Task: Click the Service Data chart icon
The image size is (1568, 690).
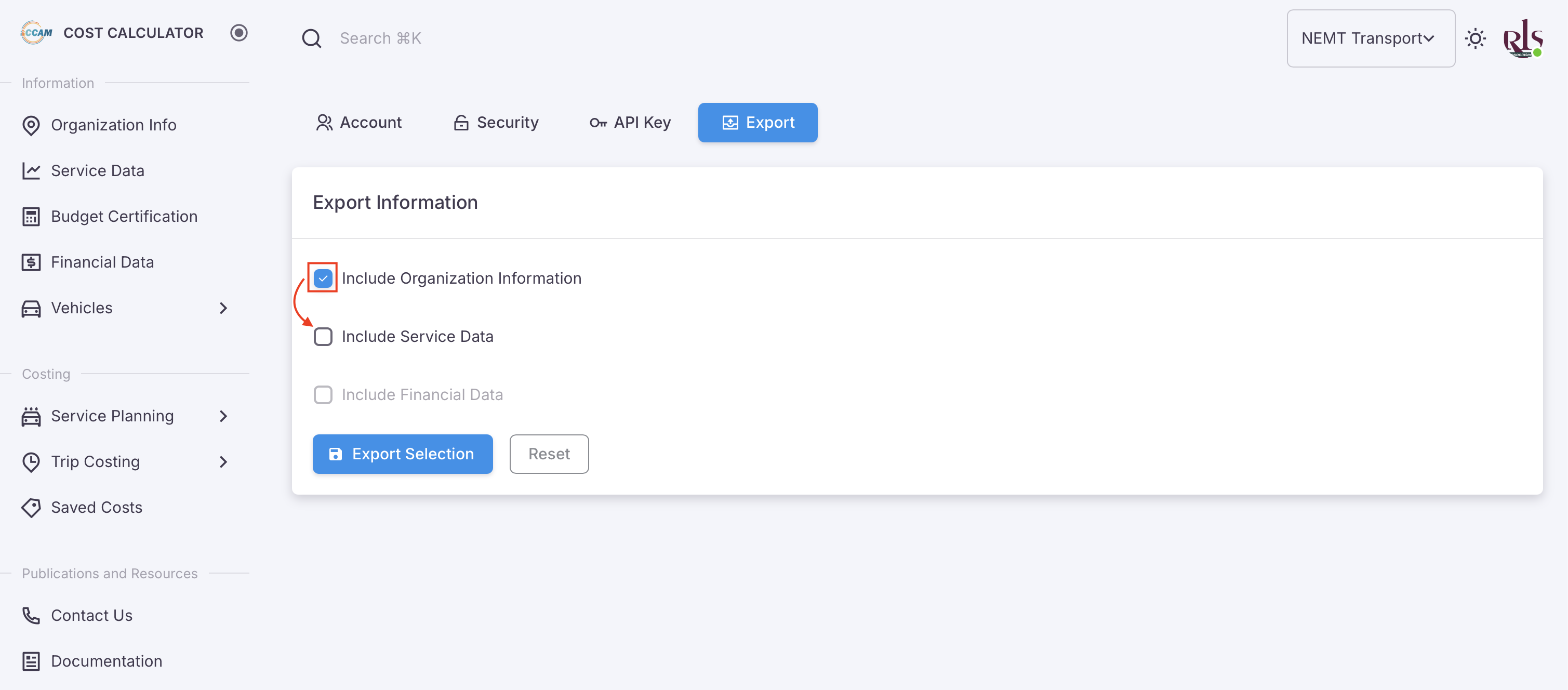Action: [31, 171]
